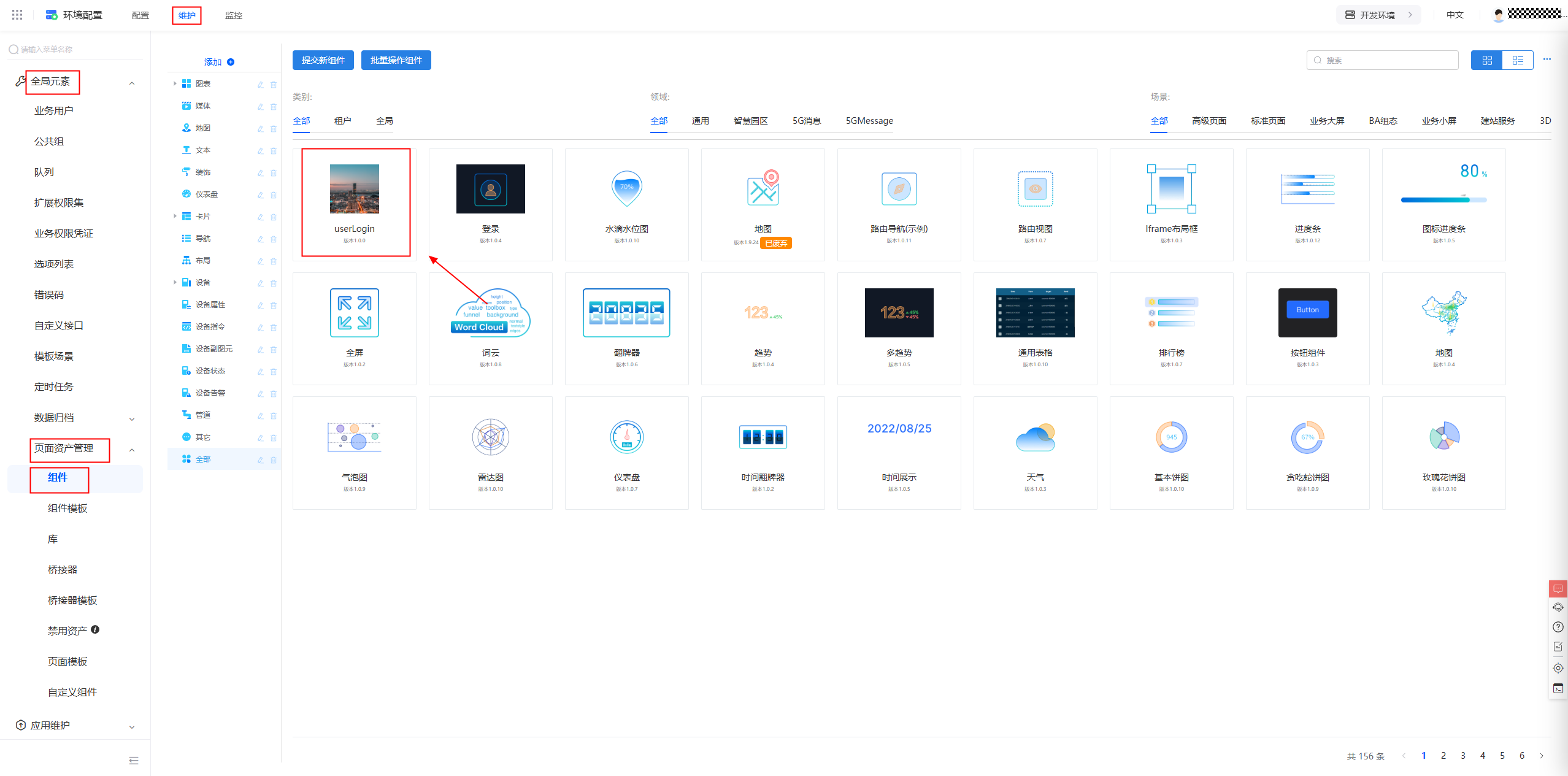
Task: Select the 租户 category filter
Action: 342,121
